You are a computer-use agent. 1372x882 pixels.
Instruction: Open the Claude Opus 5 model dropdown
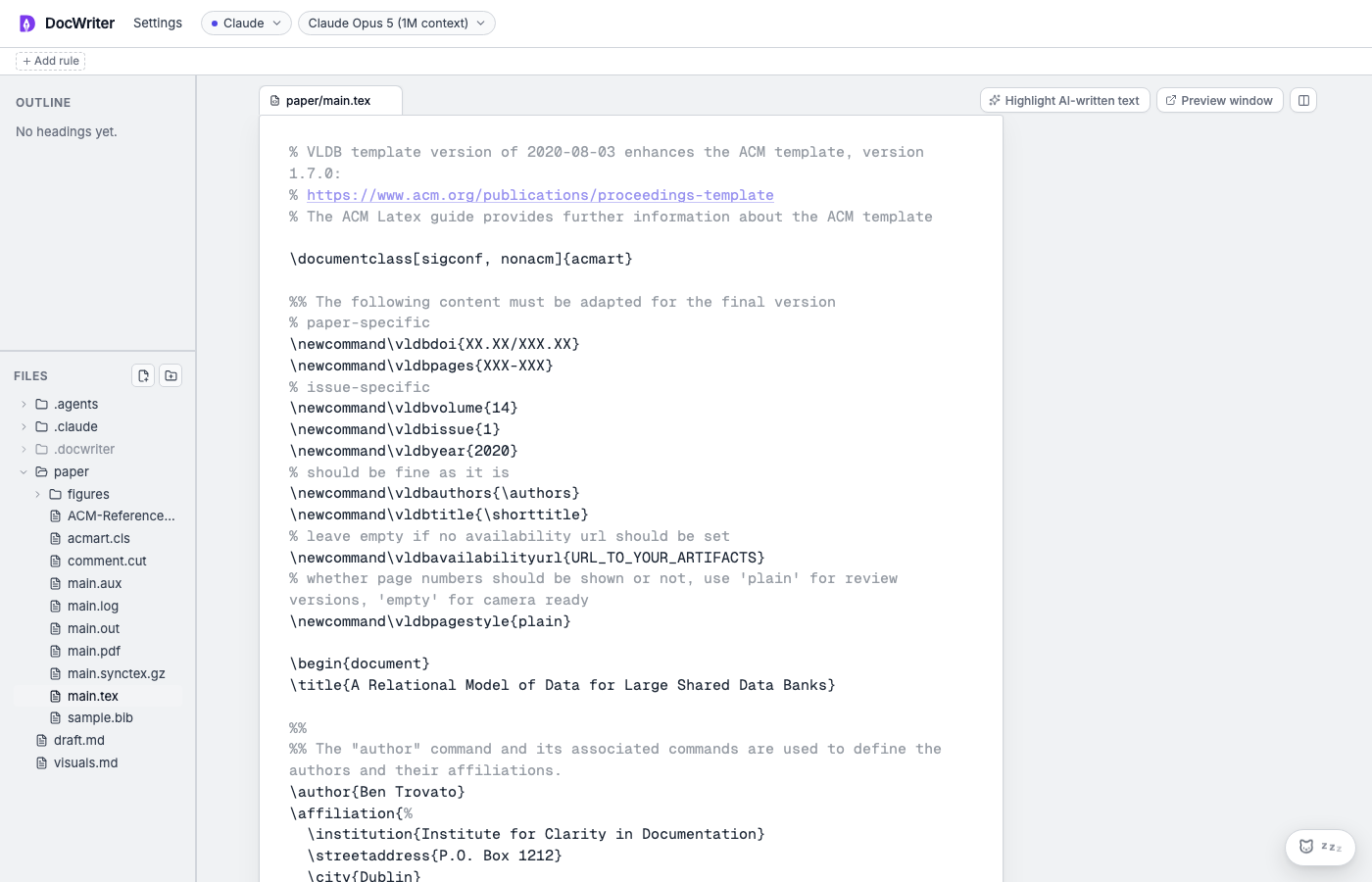pos(396,23)
